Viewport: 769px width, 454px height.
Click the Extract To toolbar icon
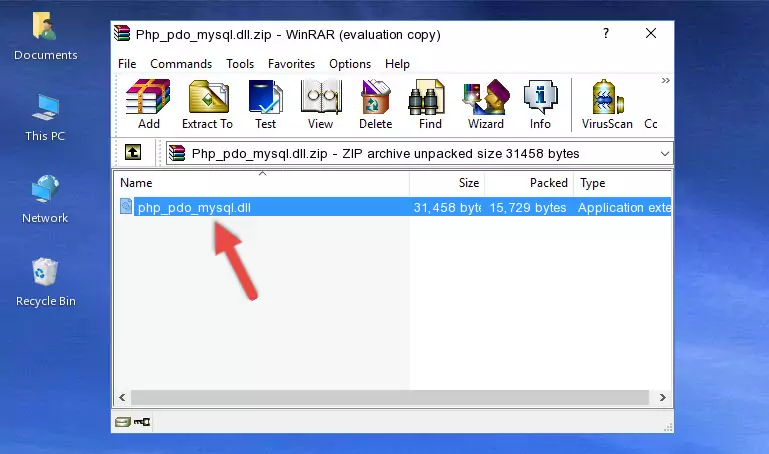(207, 104)
